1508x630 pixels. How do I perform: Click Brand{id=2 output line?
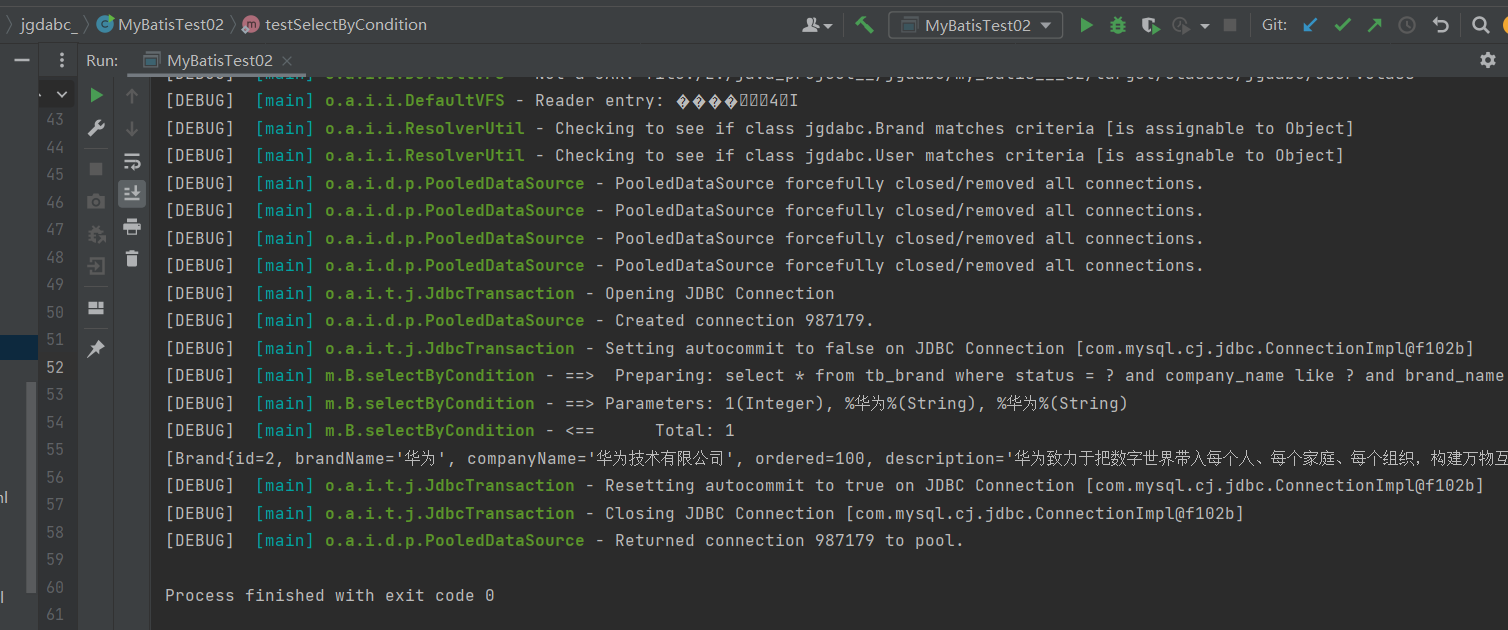pos(836,458)
